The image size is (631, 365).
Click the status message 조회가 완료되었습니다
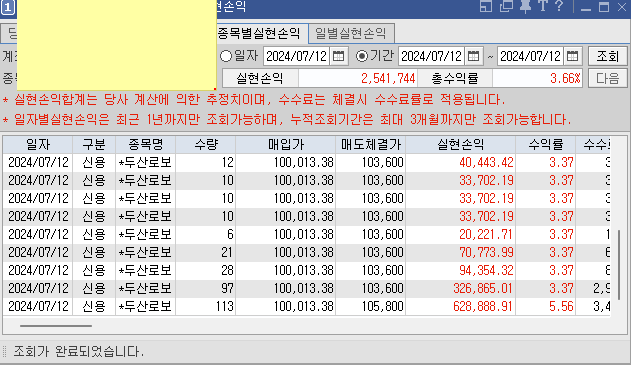pos(79,351)
